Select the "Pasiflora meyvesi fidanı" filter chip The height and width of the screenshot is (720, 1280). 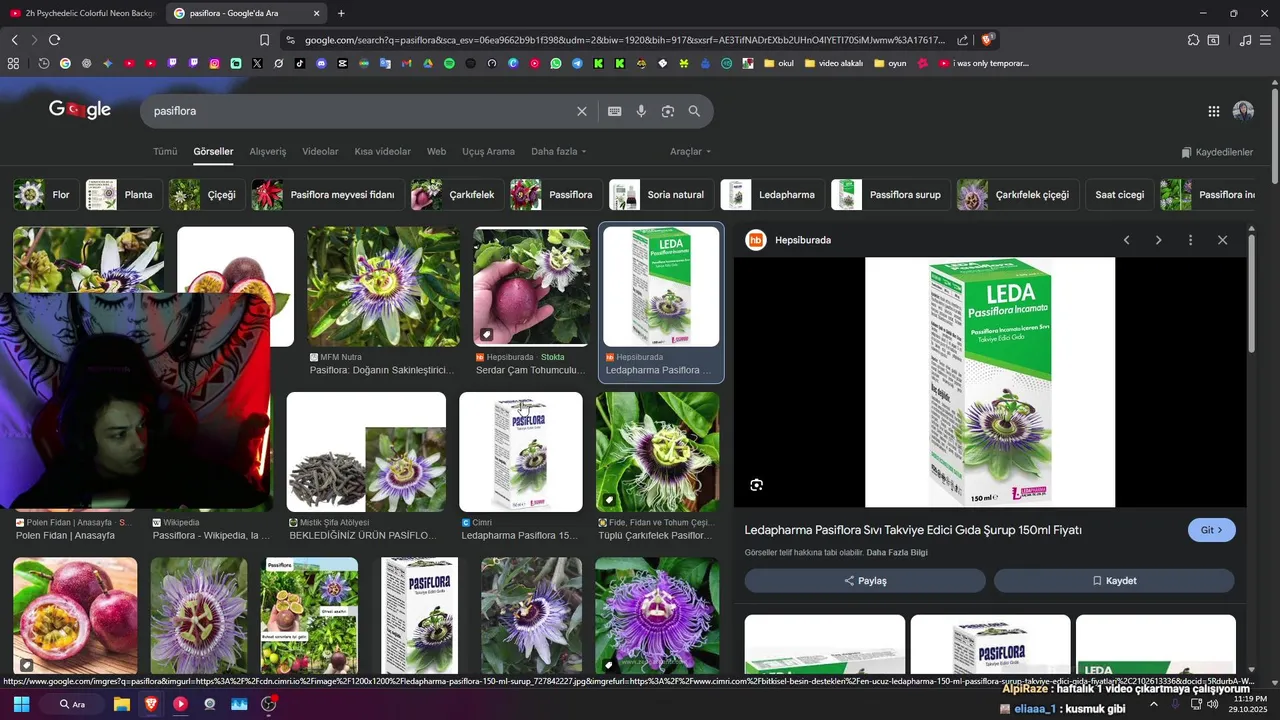pos(328,195)
